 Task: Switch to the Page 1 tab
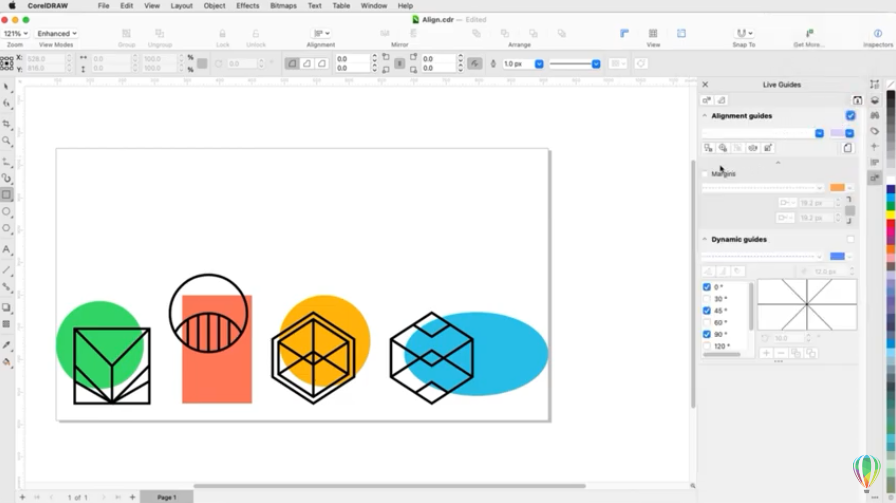tap(166, 497)
